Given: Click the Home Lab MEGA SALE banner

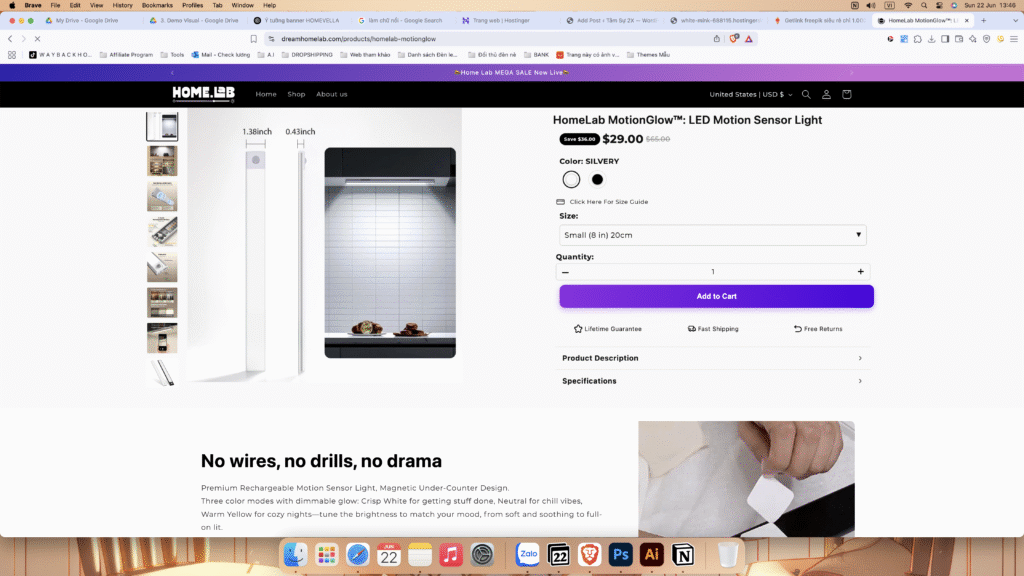Looking at the screenshot, I should pos(511,72).
